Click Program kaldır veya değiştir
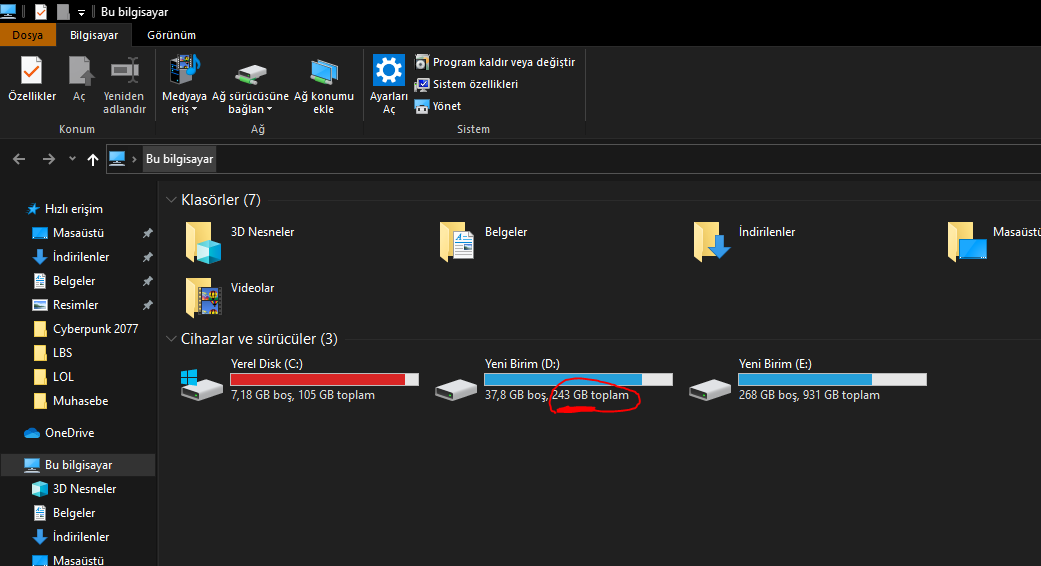 click(495, 62)
